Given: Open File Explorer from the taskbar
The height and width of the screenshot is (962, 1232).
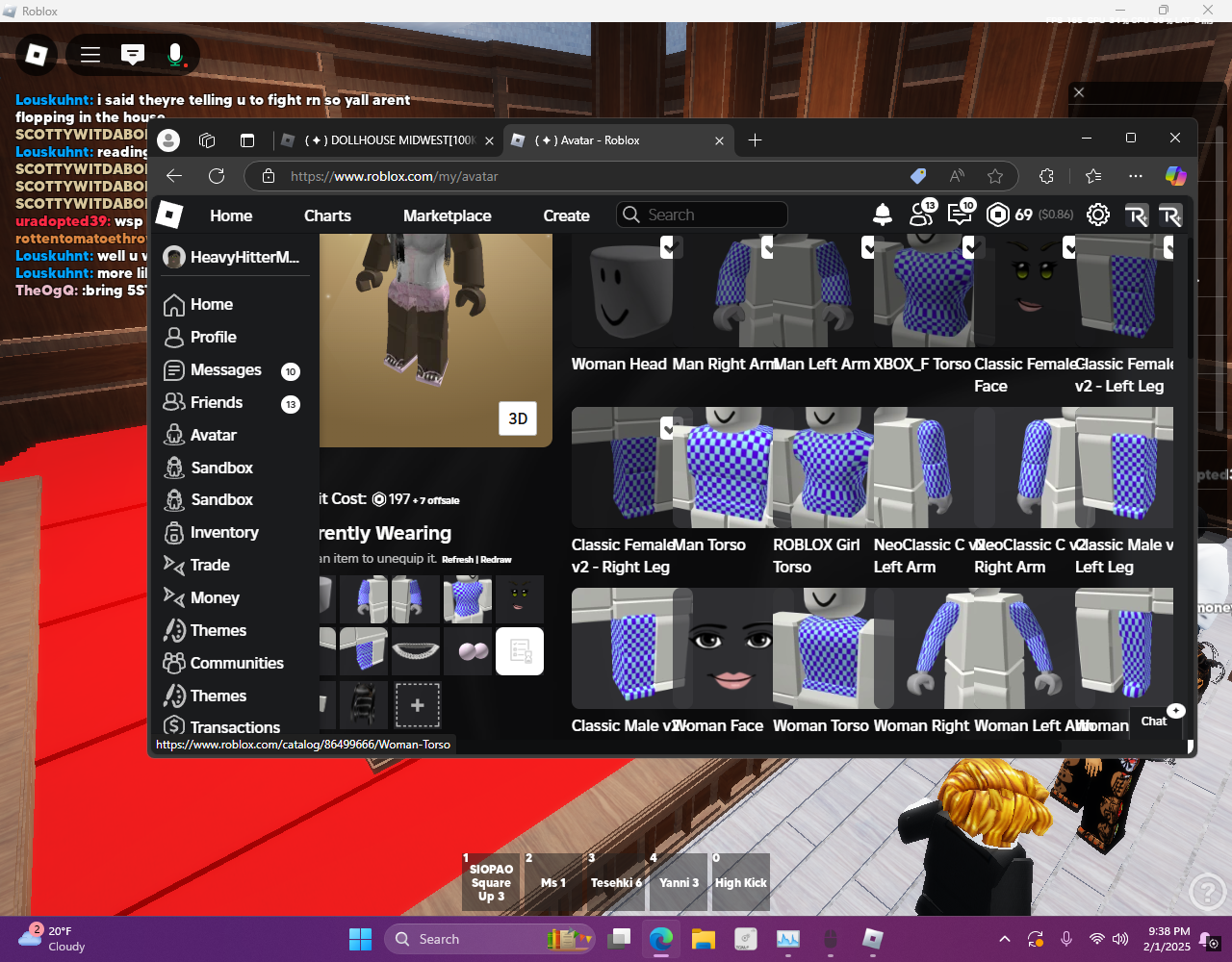Looking at the screenshot, I should [704, 939].
